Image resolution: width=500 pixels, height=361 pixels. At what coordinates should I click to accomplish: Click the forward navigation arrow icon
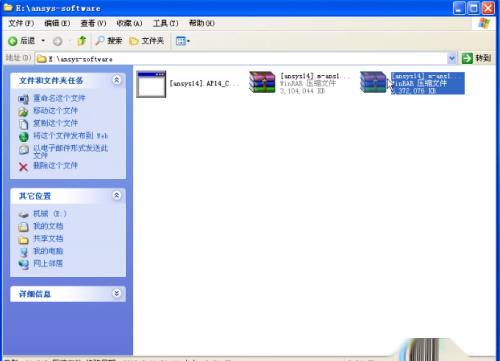coord(58,41)
